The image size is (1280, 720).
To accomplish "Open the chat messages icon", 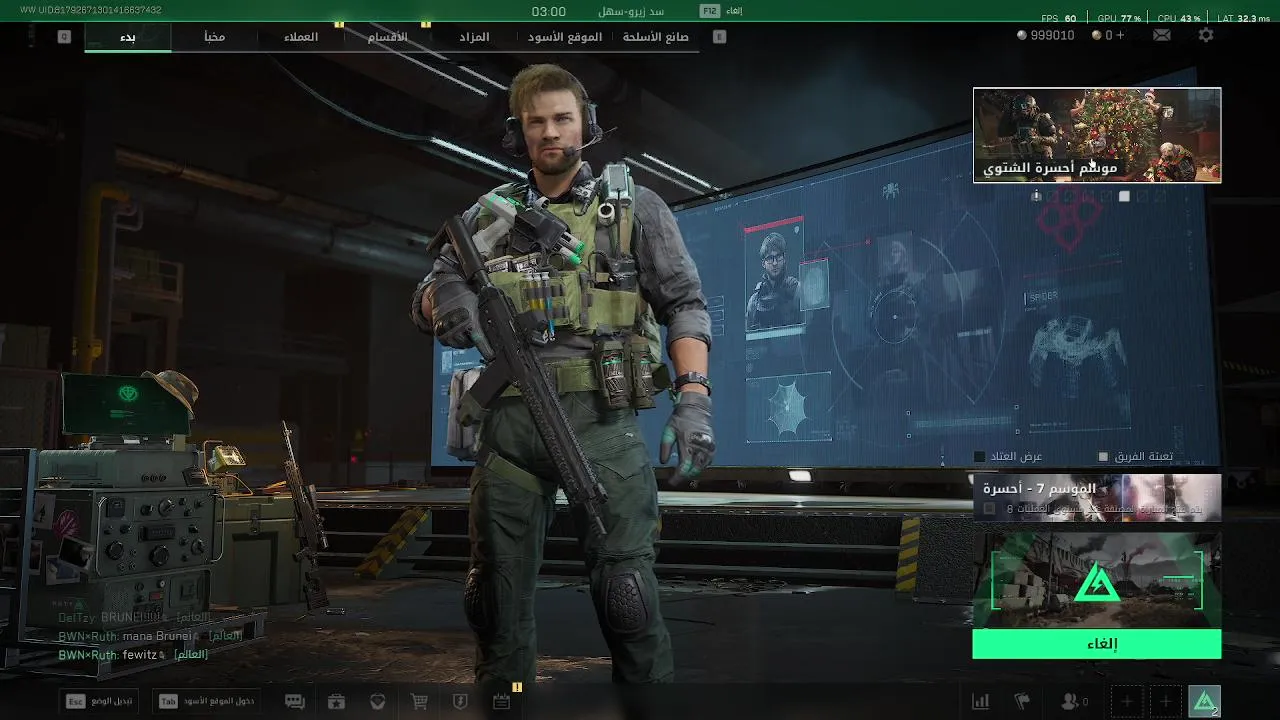I will pyautogui.click(x=295, y=702).
